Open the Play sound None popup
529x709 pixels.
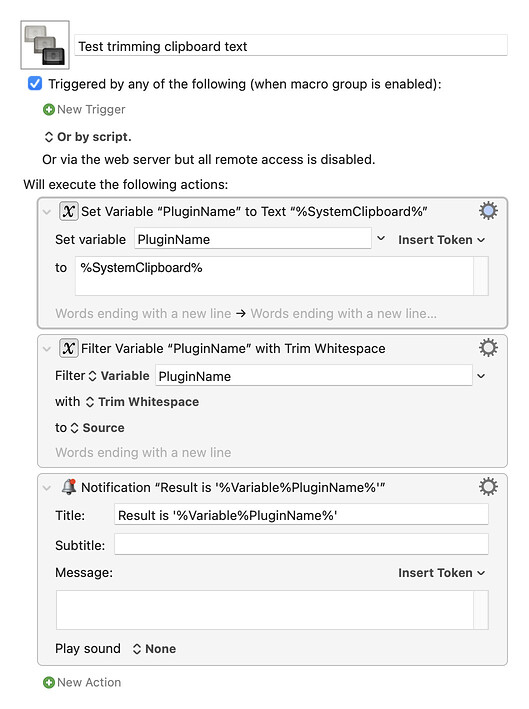pos(154,649)
